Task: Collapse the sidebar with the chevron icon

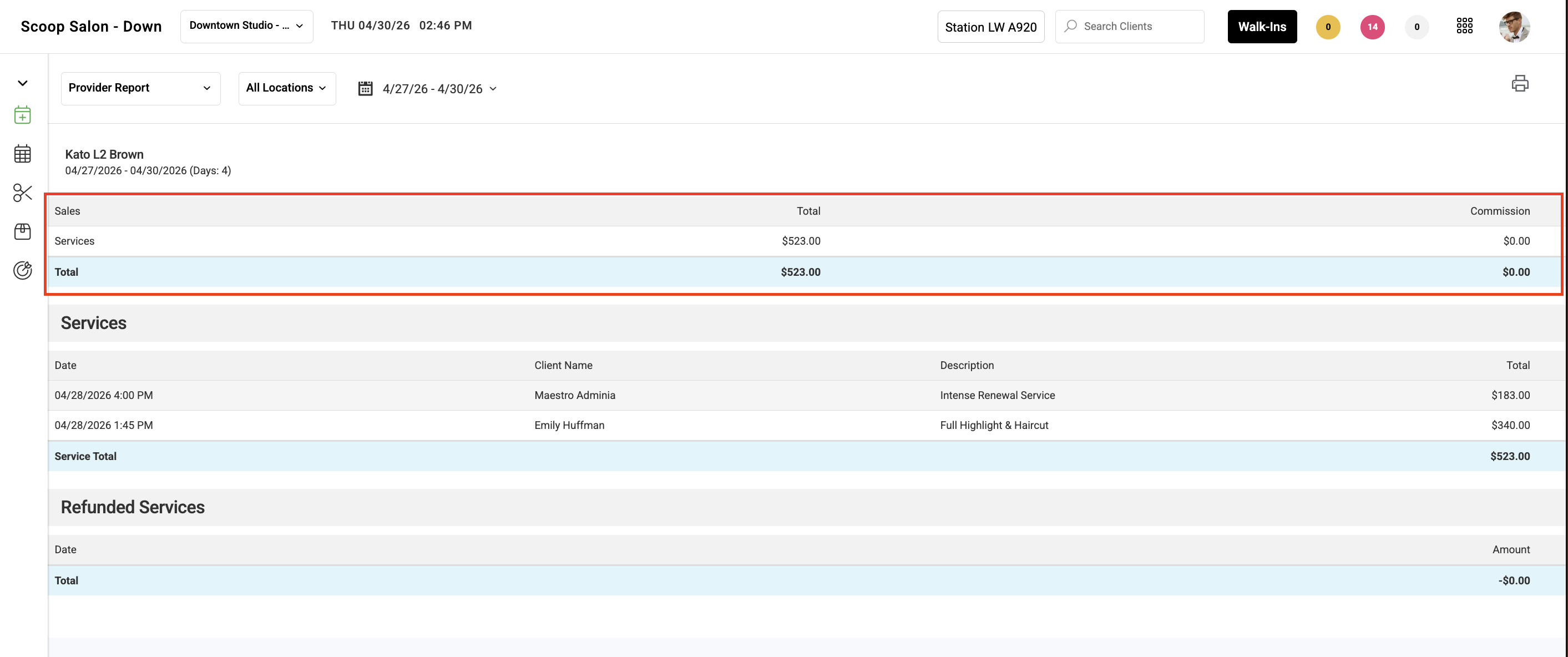Action: 23,83
